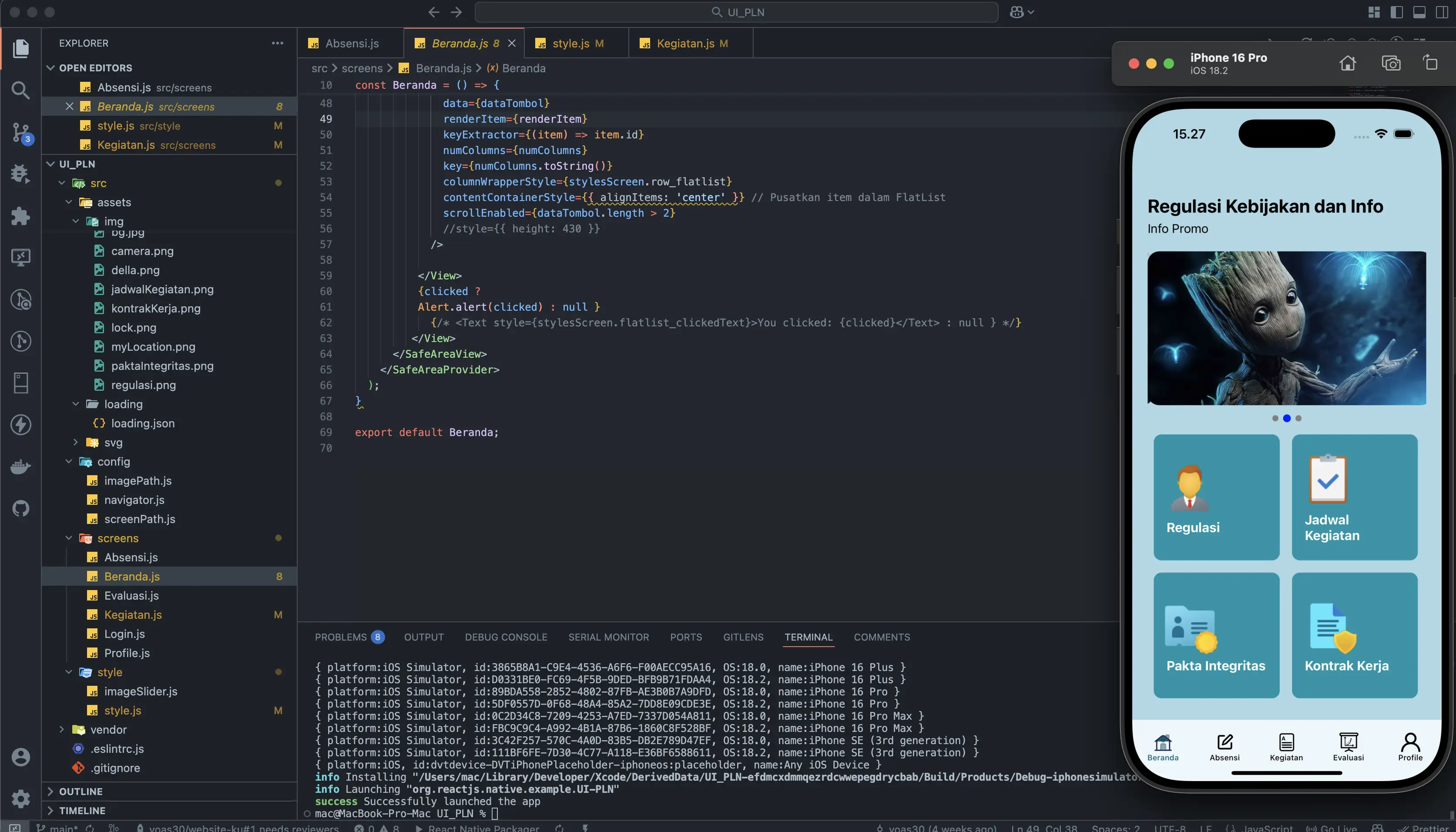Click simulator Home button icon

pos(1347,63)
